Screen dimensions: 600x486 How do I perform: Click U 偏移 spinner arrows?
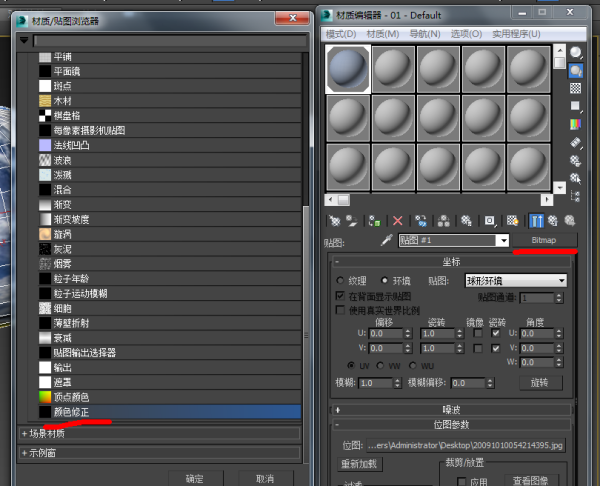408,333
